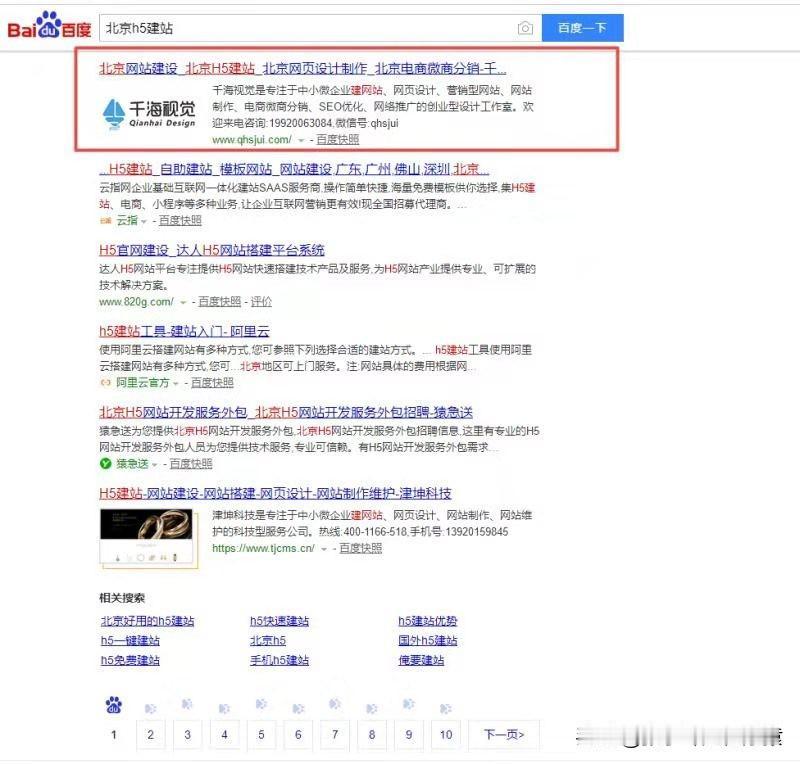
Task: Click the 相关搜索 heading text
Action: (122, 598)
